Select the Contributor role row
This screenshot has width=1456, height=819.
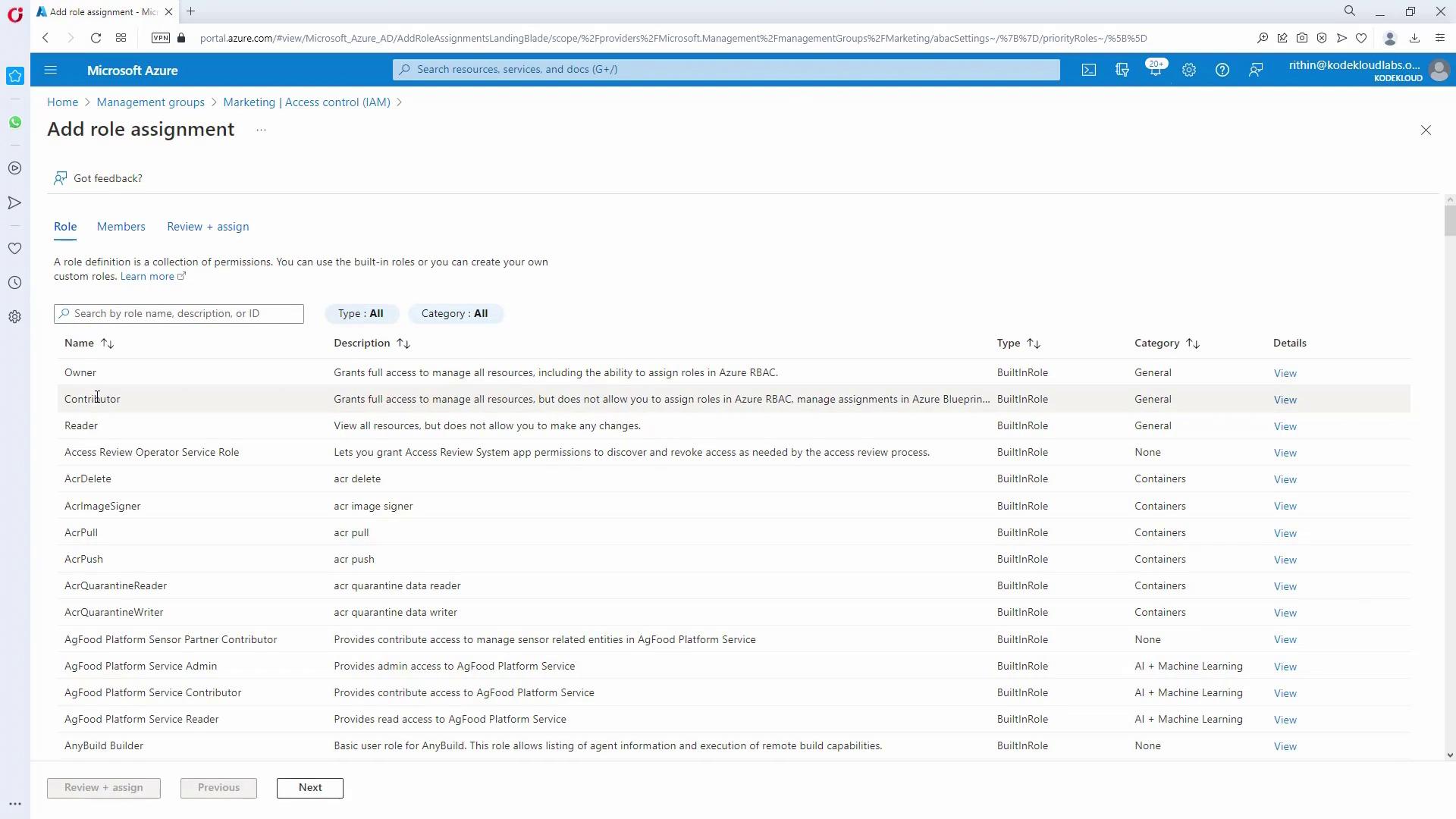93,399
